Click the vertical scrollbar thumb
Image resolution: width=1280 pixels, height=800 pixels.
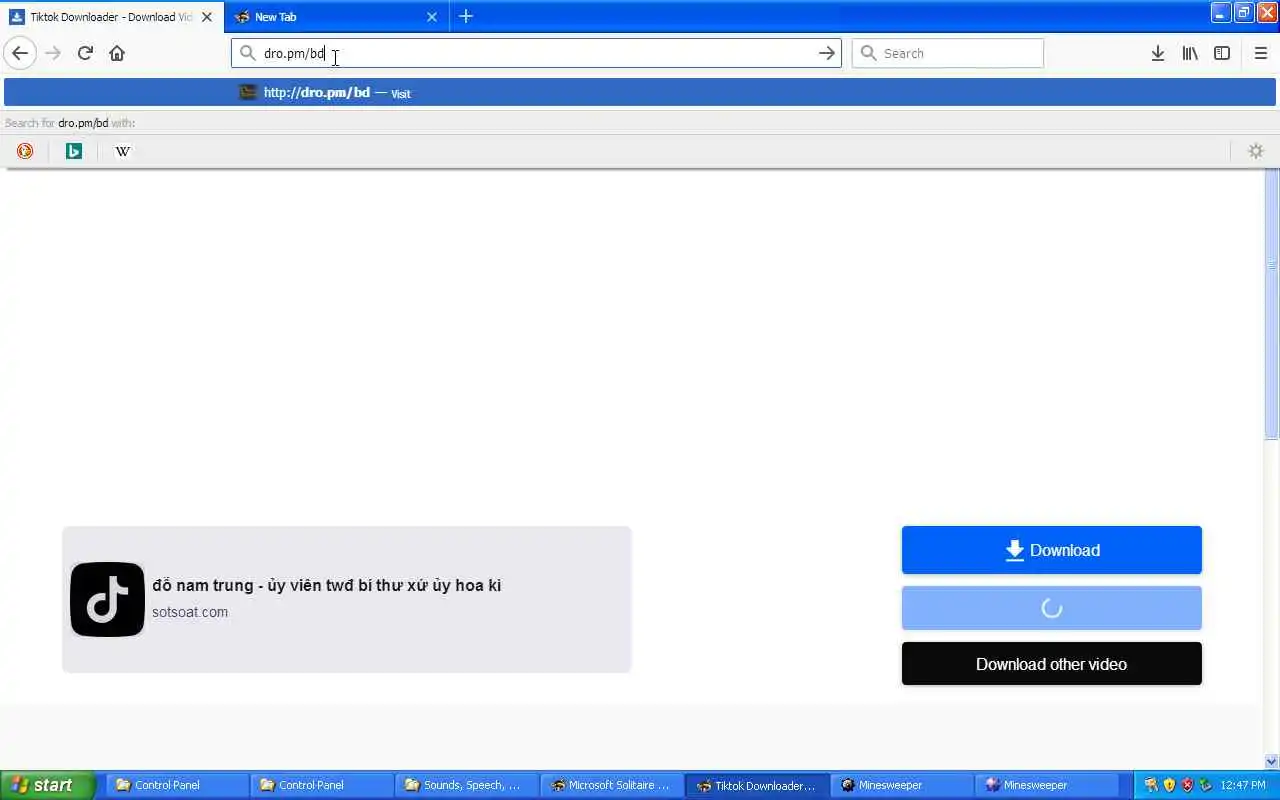[1271, 305]
